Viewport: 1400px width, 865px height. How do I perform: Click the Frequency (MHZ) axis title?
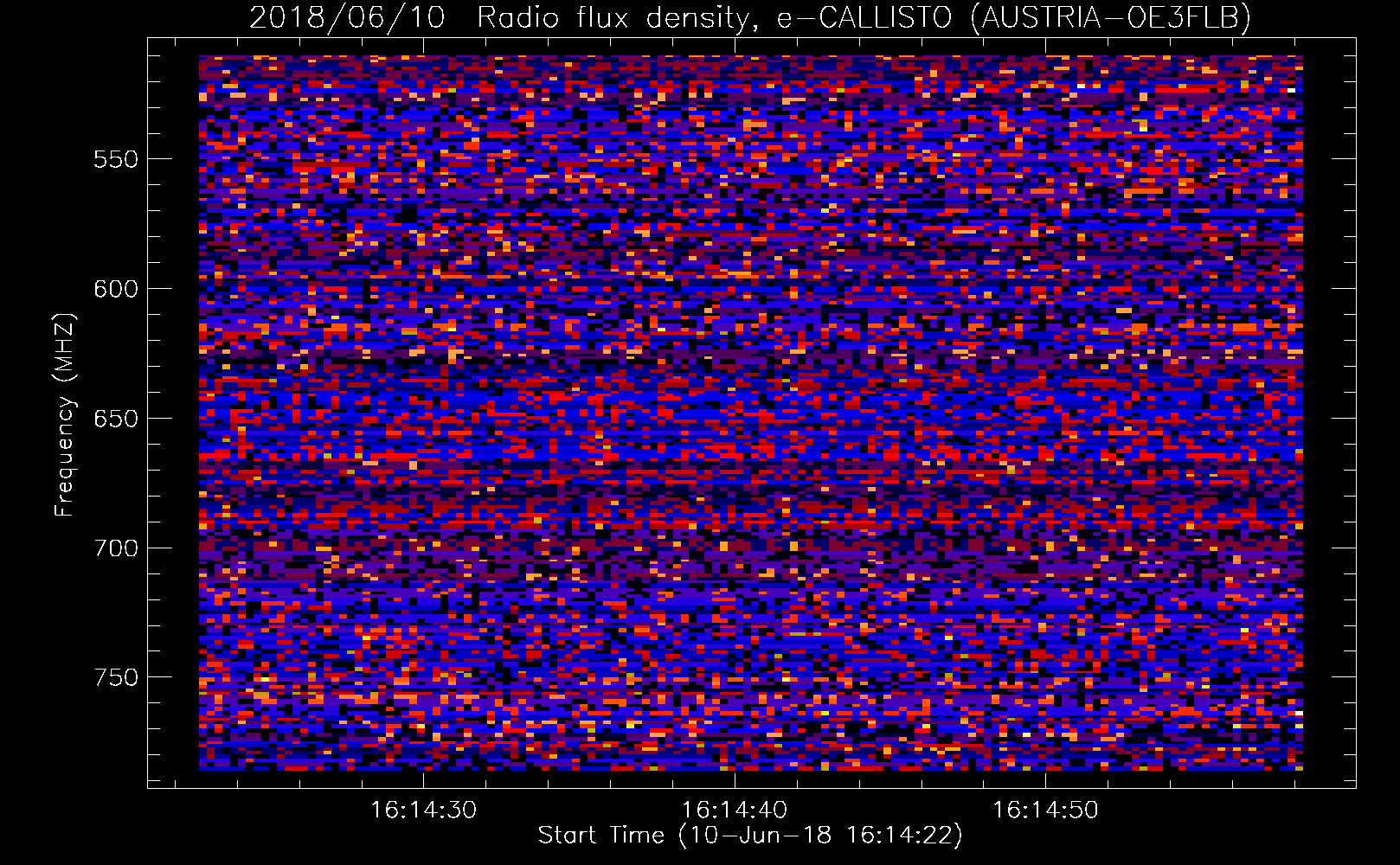coord(65,414)
